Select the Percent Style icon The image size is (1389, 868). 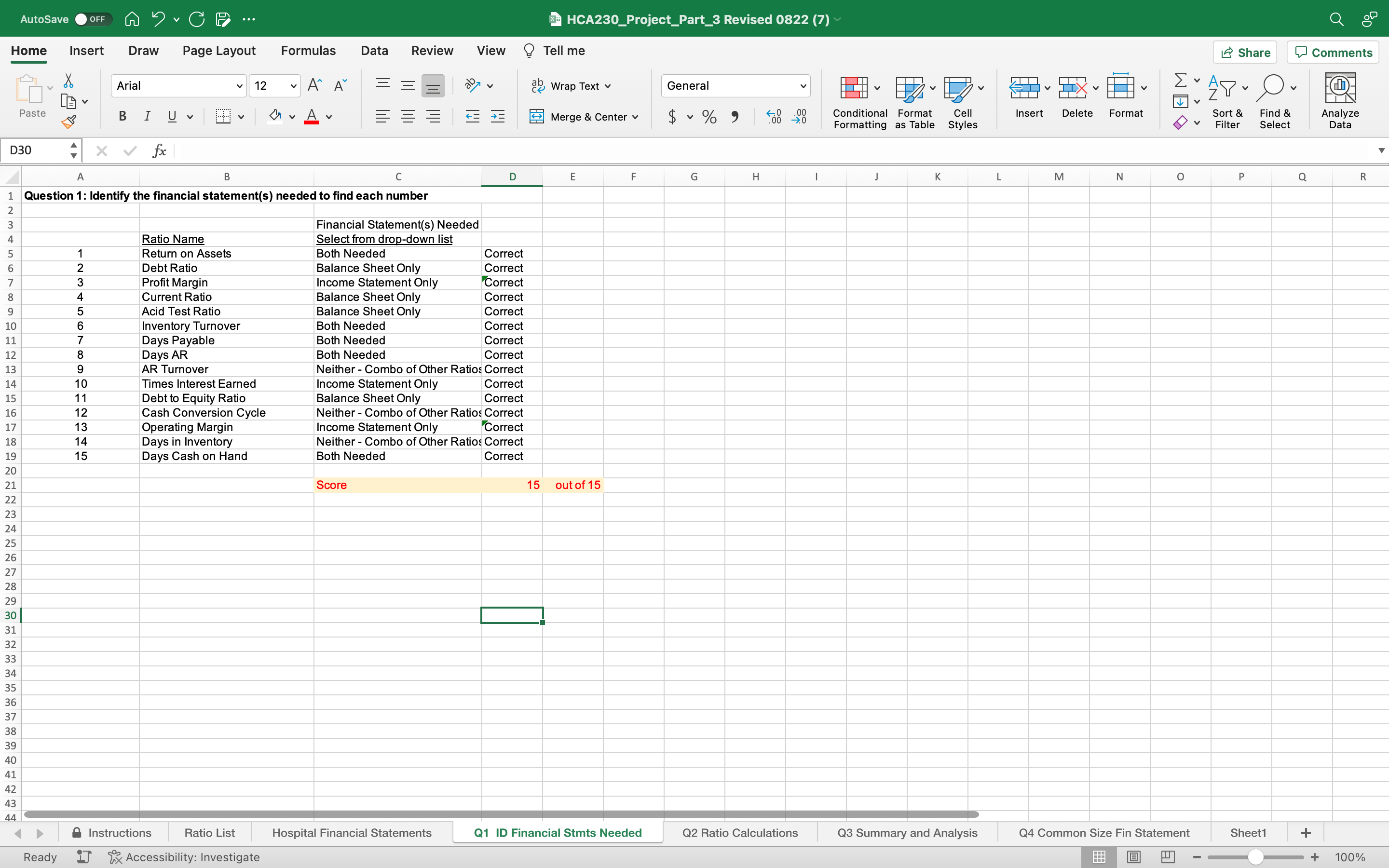[709, 117]
